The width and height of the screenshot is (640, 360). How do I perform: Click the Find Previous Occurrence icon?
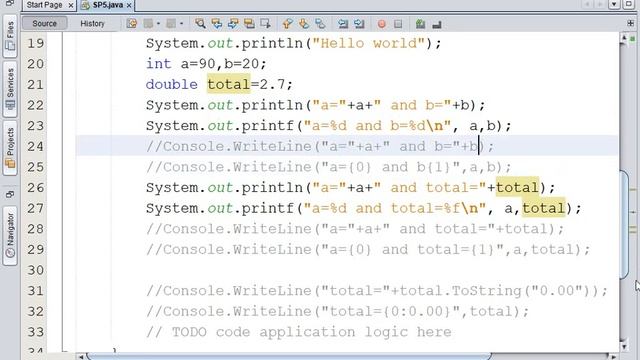coord(216,24)
